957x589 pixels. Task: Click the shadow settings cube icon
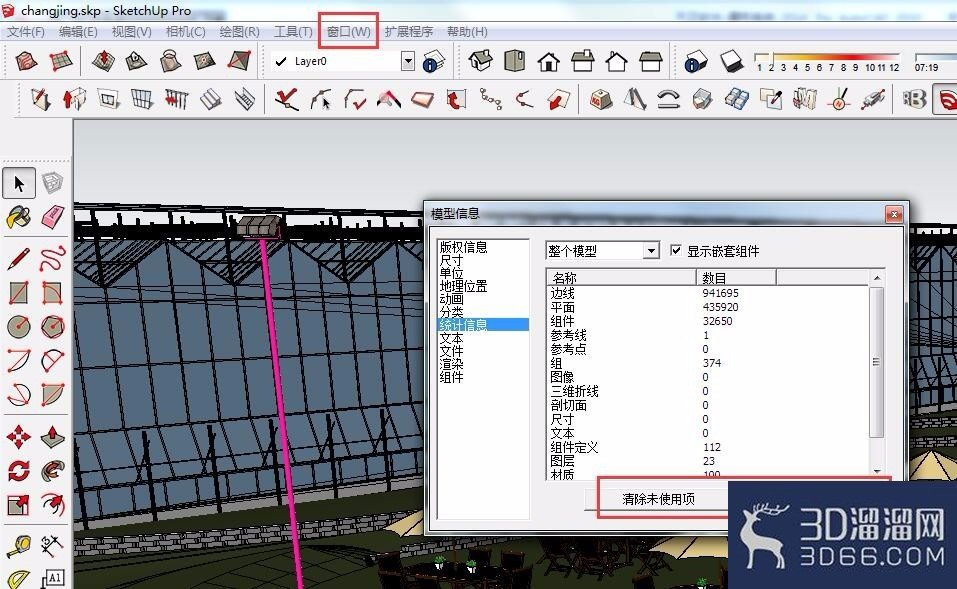point(695,61)
